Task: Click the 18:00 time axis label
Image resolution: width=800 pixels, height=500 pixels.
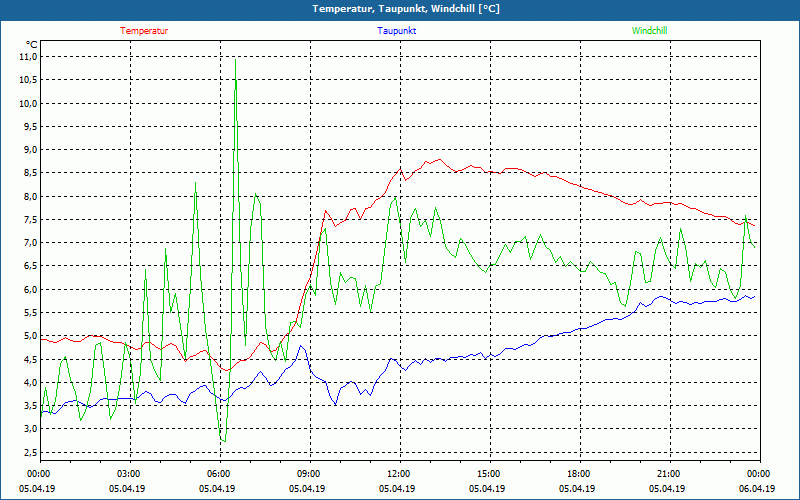Action: coord(577,474)
